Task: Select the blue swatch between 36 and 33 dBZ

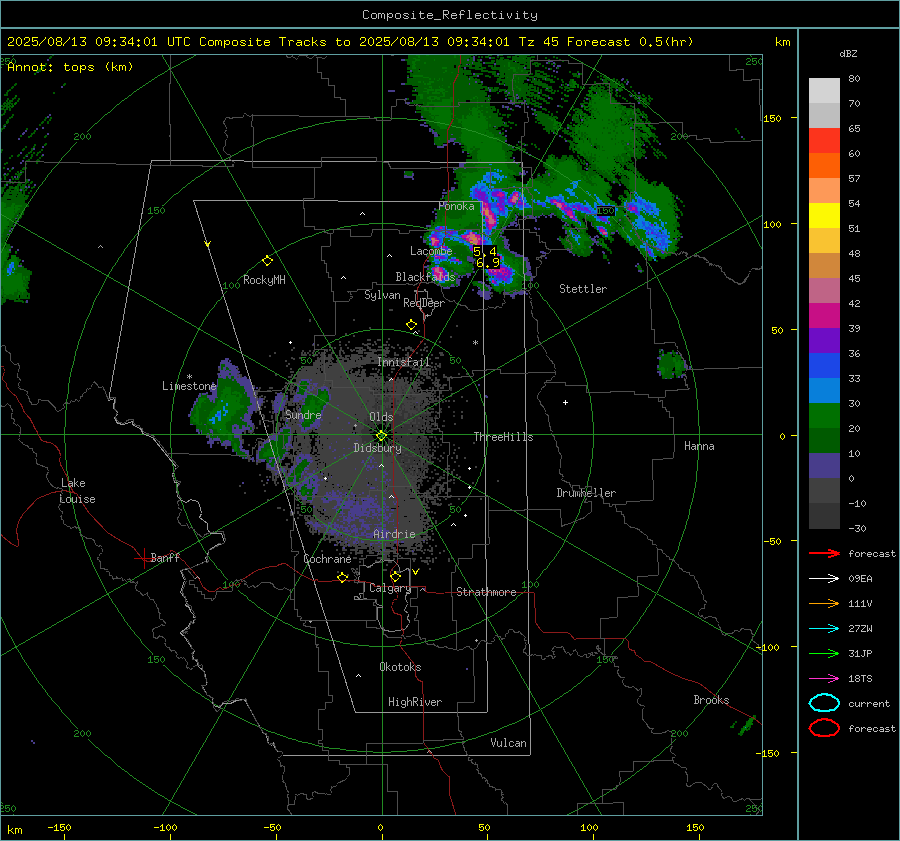Action: pos(824,366)
